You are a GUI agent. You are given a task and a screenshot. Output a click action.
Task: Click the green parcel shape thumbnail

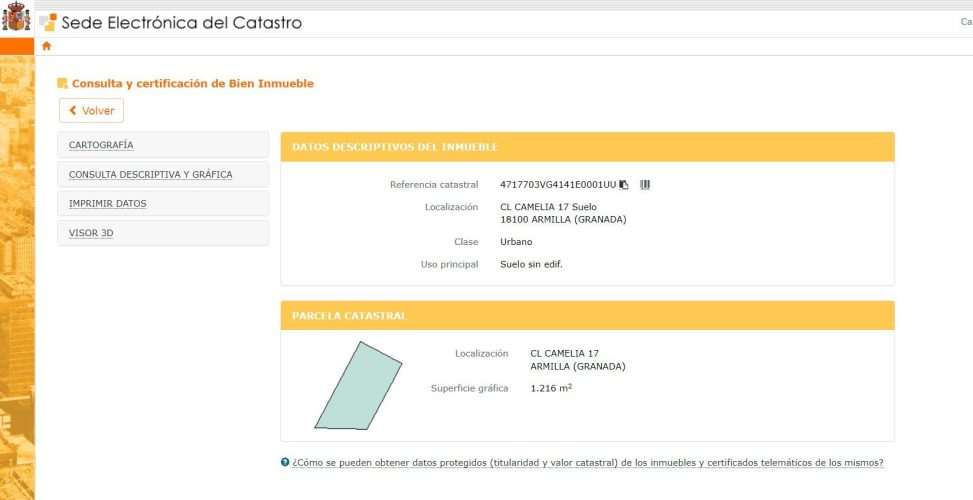358,385
